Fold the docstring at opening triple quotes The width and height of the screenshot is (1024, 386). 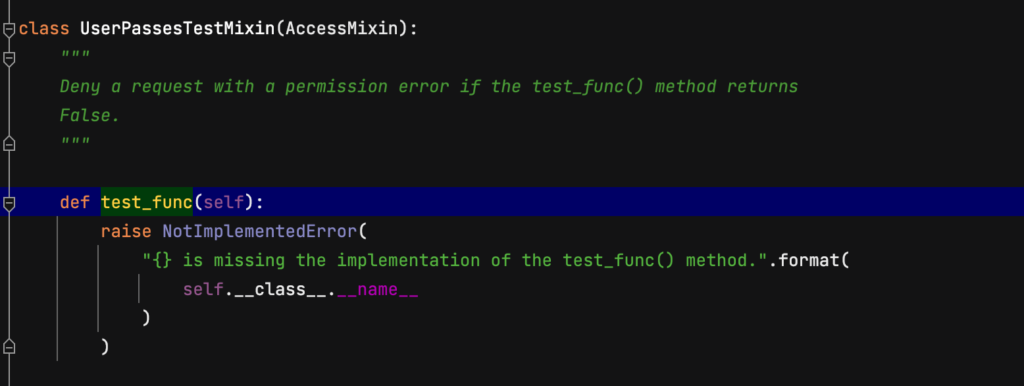pos(8,58)
